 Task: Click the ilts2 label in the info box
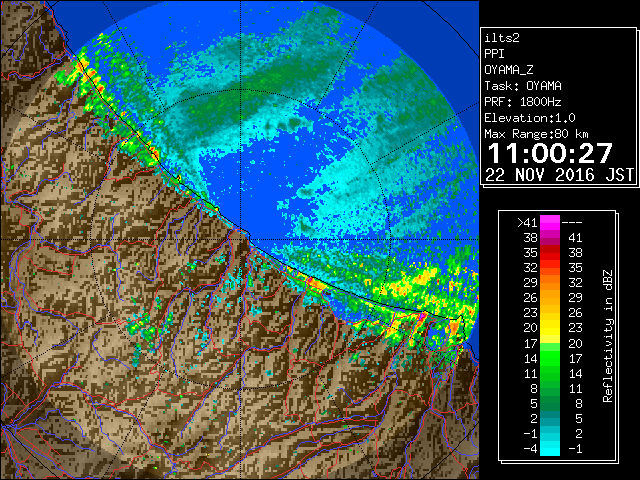(x=502, y=38)
